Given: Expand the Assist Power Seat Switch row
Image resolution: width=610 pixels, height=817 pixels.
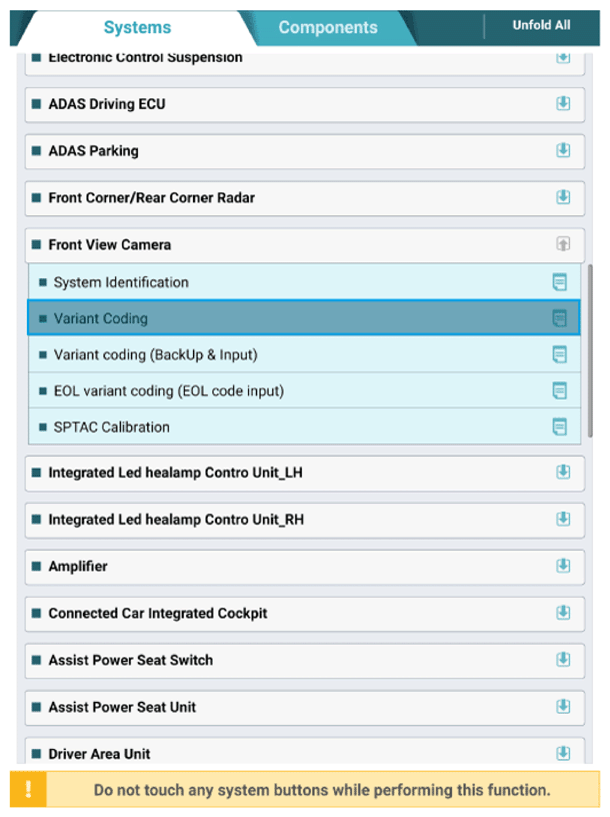Looking at the screenshot, I should 563,660.
